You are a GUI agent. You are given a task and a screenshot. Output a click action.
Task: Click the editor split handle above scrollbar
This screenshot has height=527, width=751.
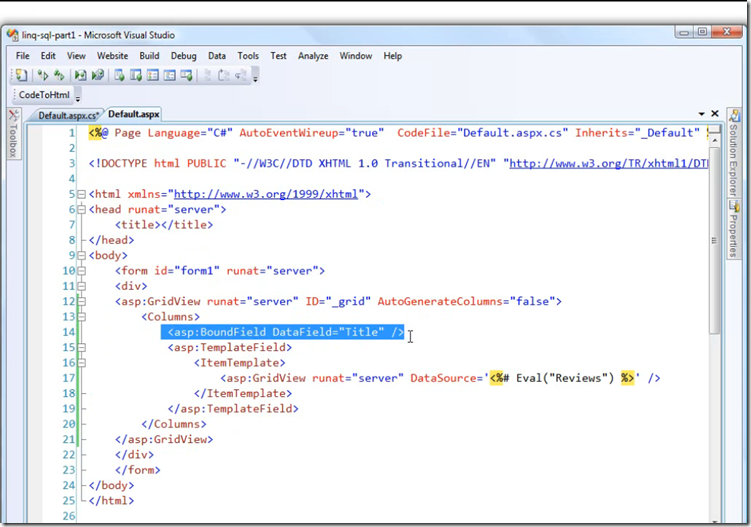715,130
